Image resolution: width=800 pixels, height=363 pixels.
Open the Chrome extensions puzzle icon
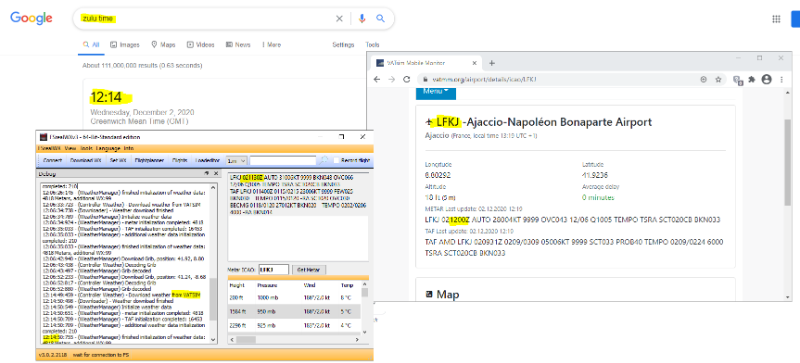point(752,80)
